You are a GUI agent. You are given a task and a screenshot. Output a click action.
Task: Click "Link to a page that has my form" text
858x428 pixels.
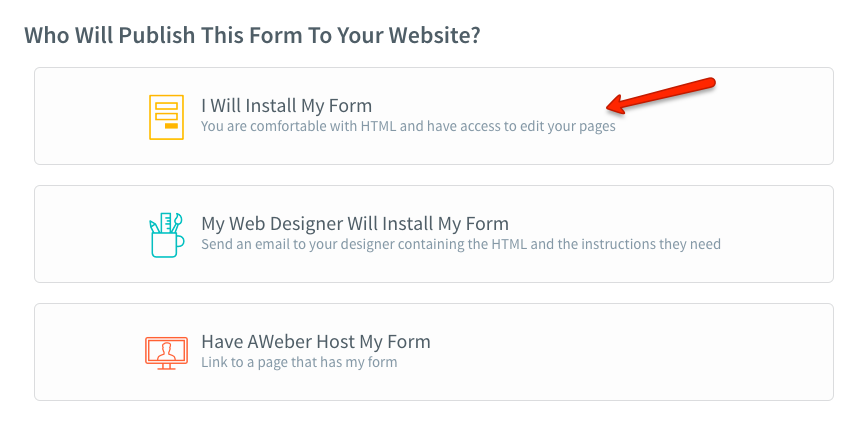click(299, 362)
